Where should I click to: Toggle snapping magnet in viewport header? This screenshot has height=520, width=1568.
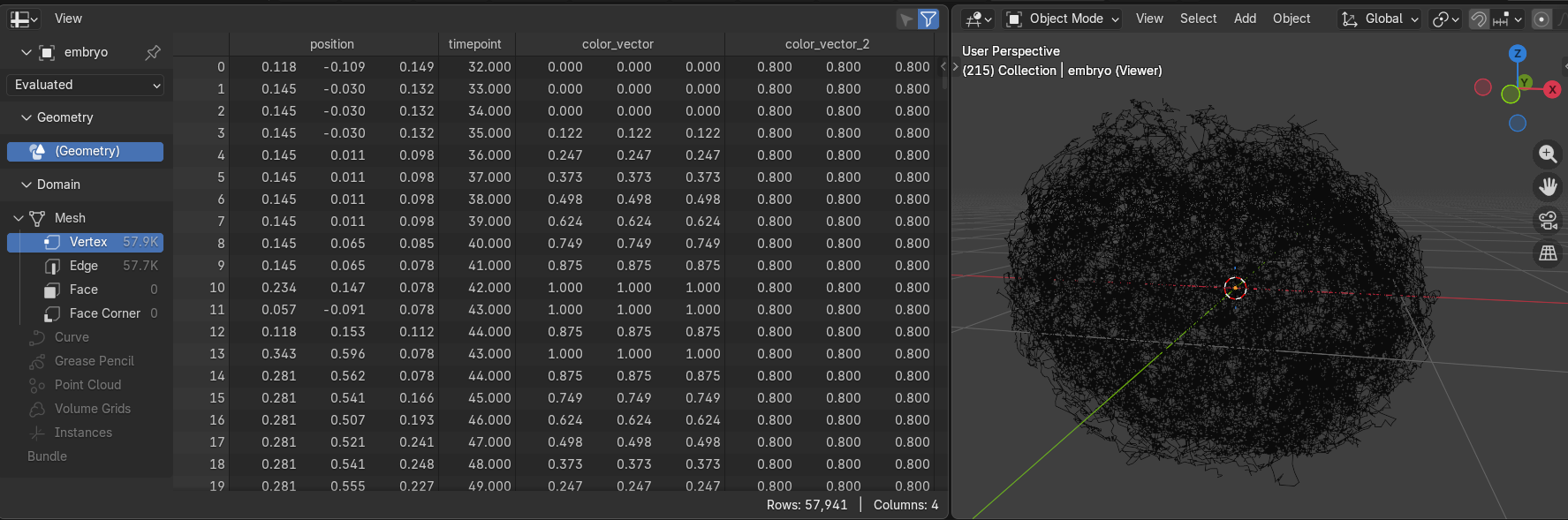click(x=1479, y=19)
